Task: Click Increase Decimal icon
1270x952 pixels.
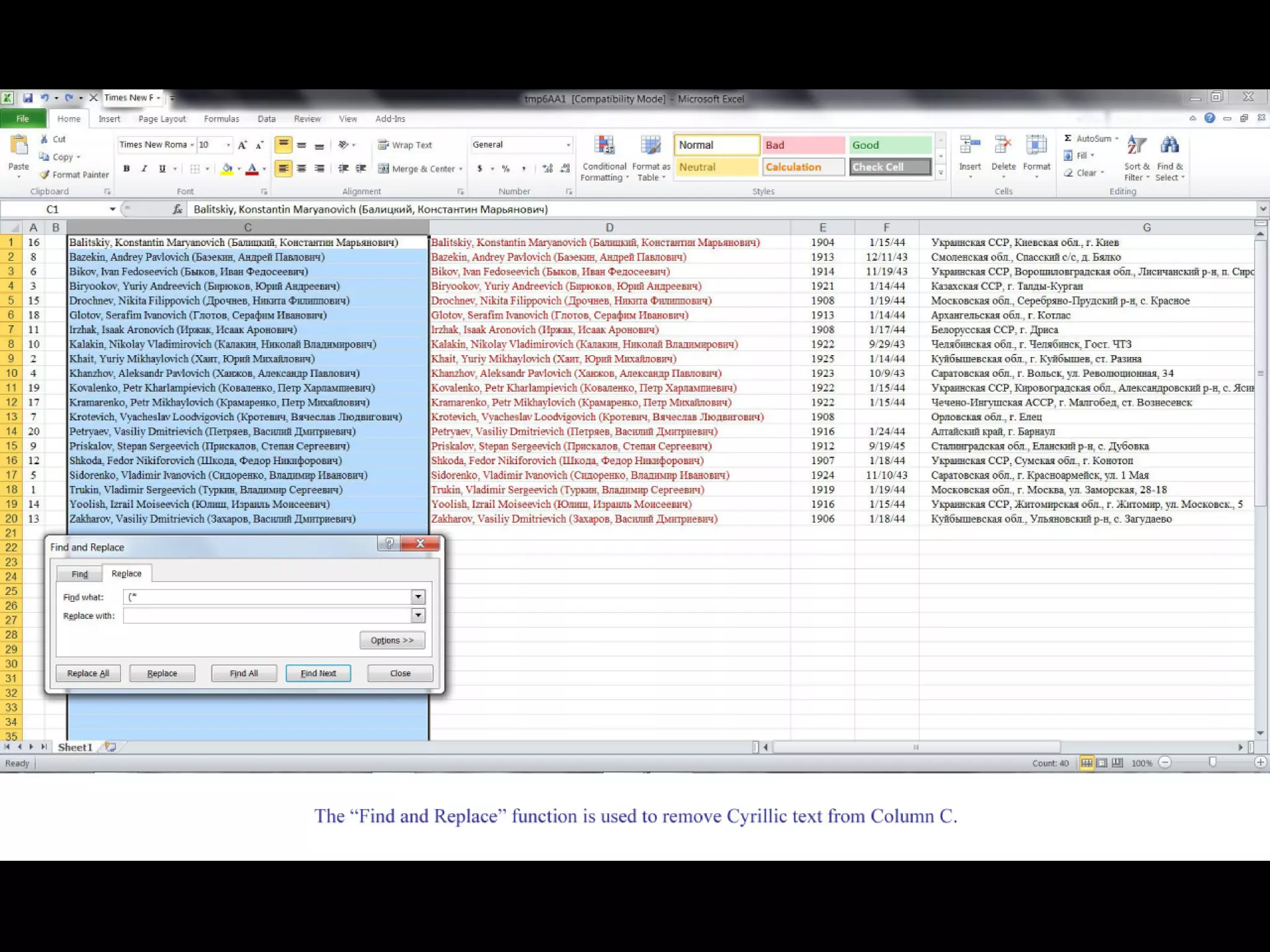Action: pyautogui.click(x=547, y=169)
